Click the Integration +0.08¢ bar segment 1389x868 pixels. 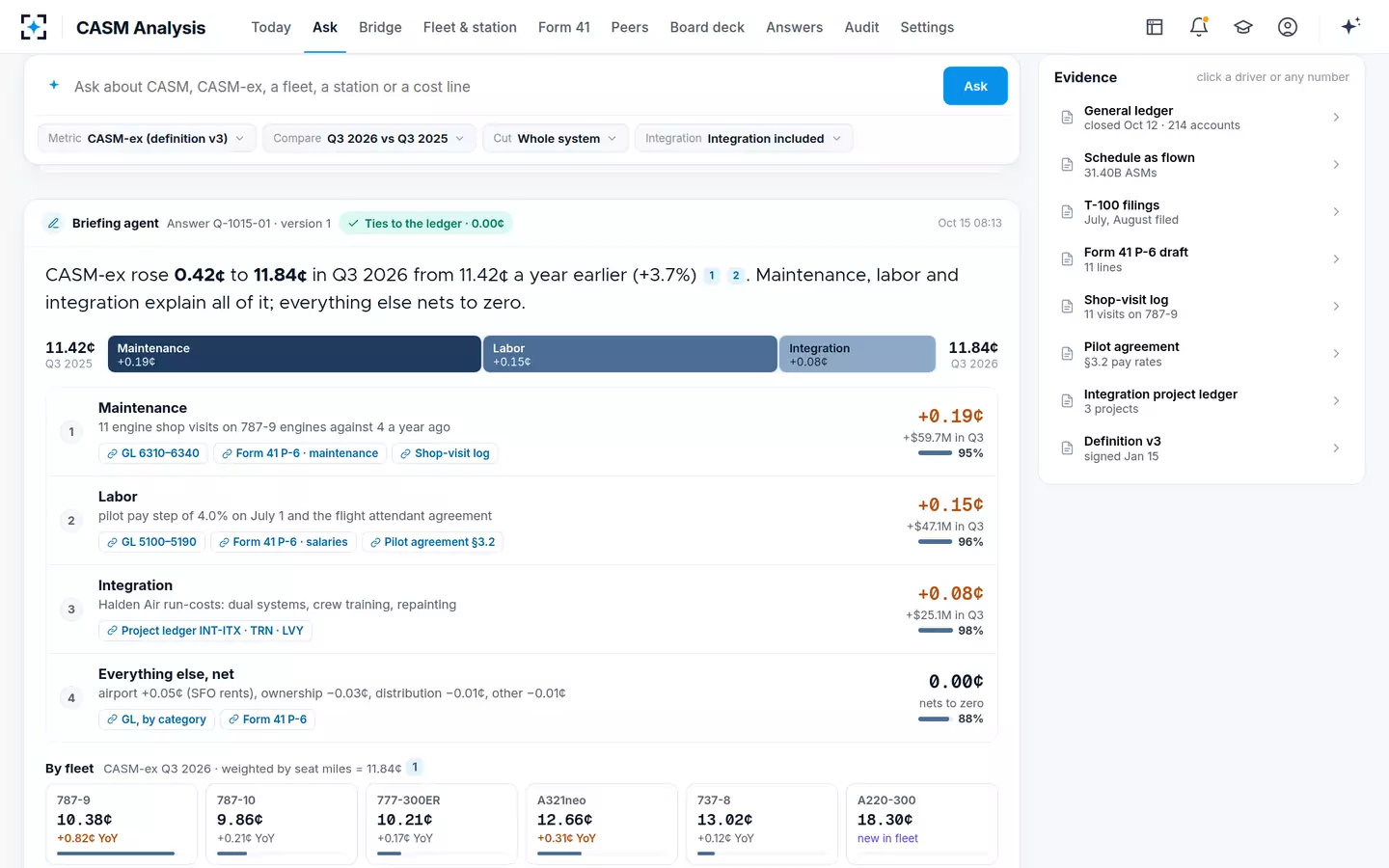[858, 354]
